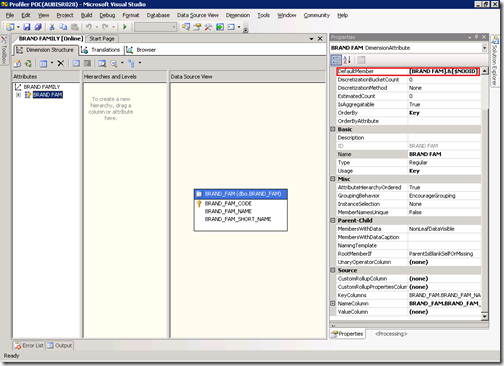Click the green arrow Deploy toolbar icon
Viewport: 504px width, 366px height.
pyautogui.click(x=220, y=27)
